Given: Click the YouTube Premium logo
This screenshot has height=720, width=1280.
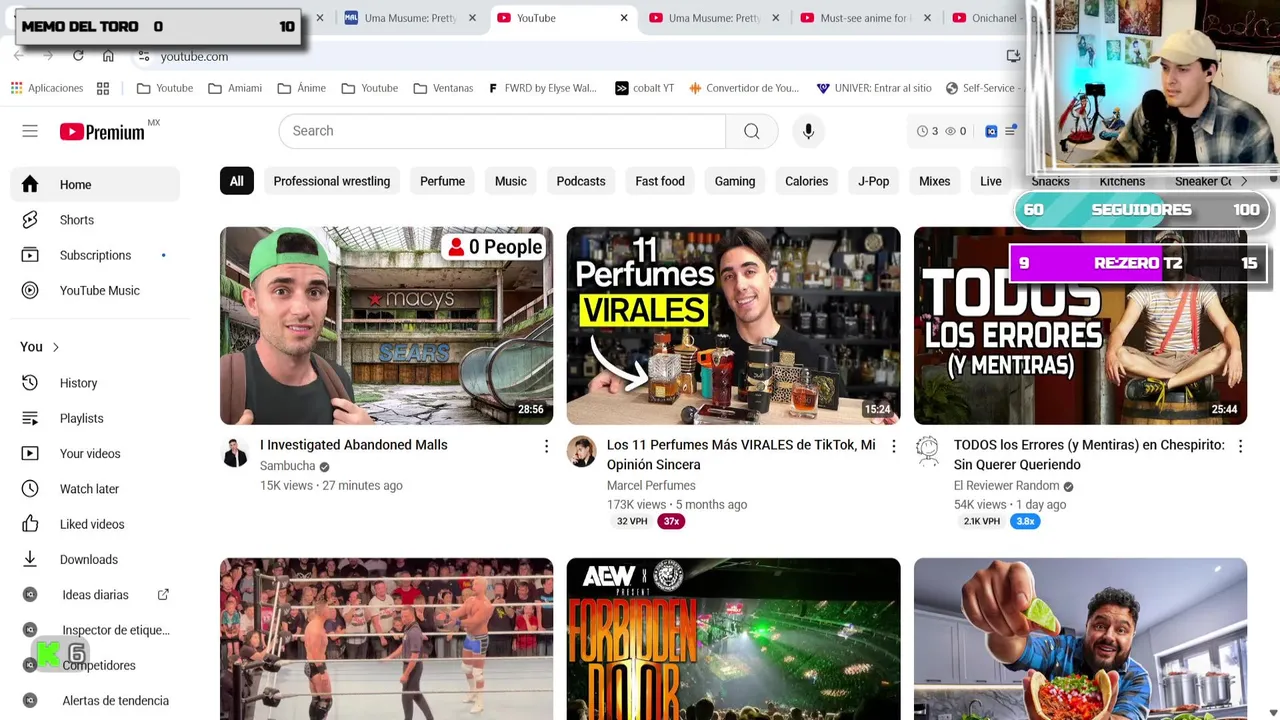Looking at the screenshot, I should point(102,131).
